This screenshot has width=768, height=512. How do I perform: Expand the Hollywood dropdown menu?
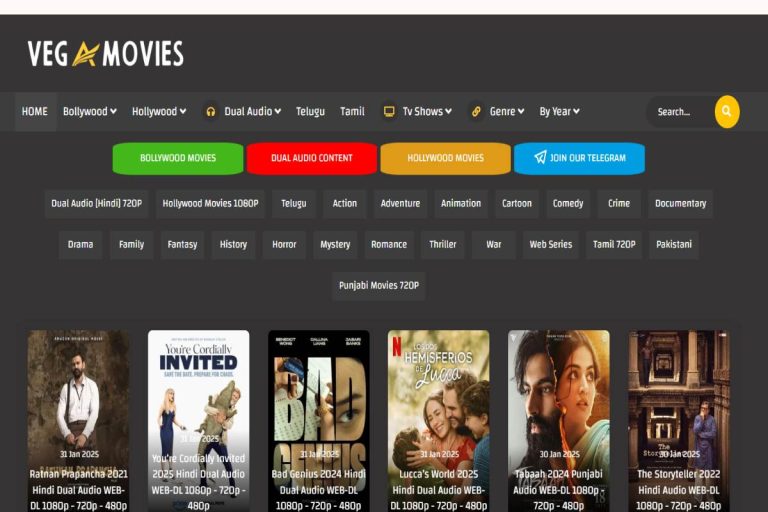tap(159, 112)
